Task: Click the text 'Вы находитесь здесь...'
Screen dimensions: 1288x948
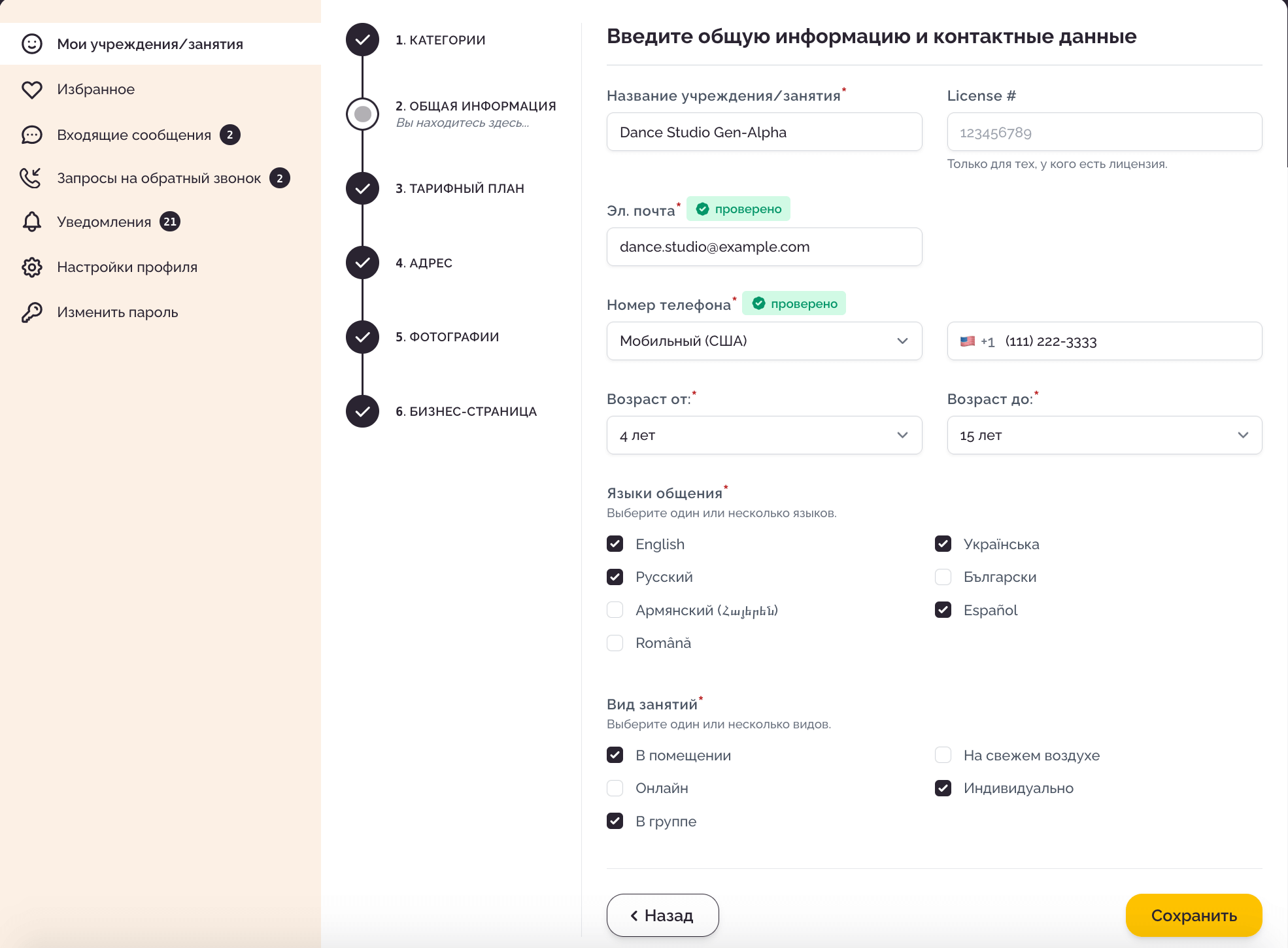Action: (x=462, y=123)
